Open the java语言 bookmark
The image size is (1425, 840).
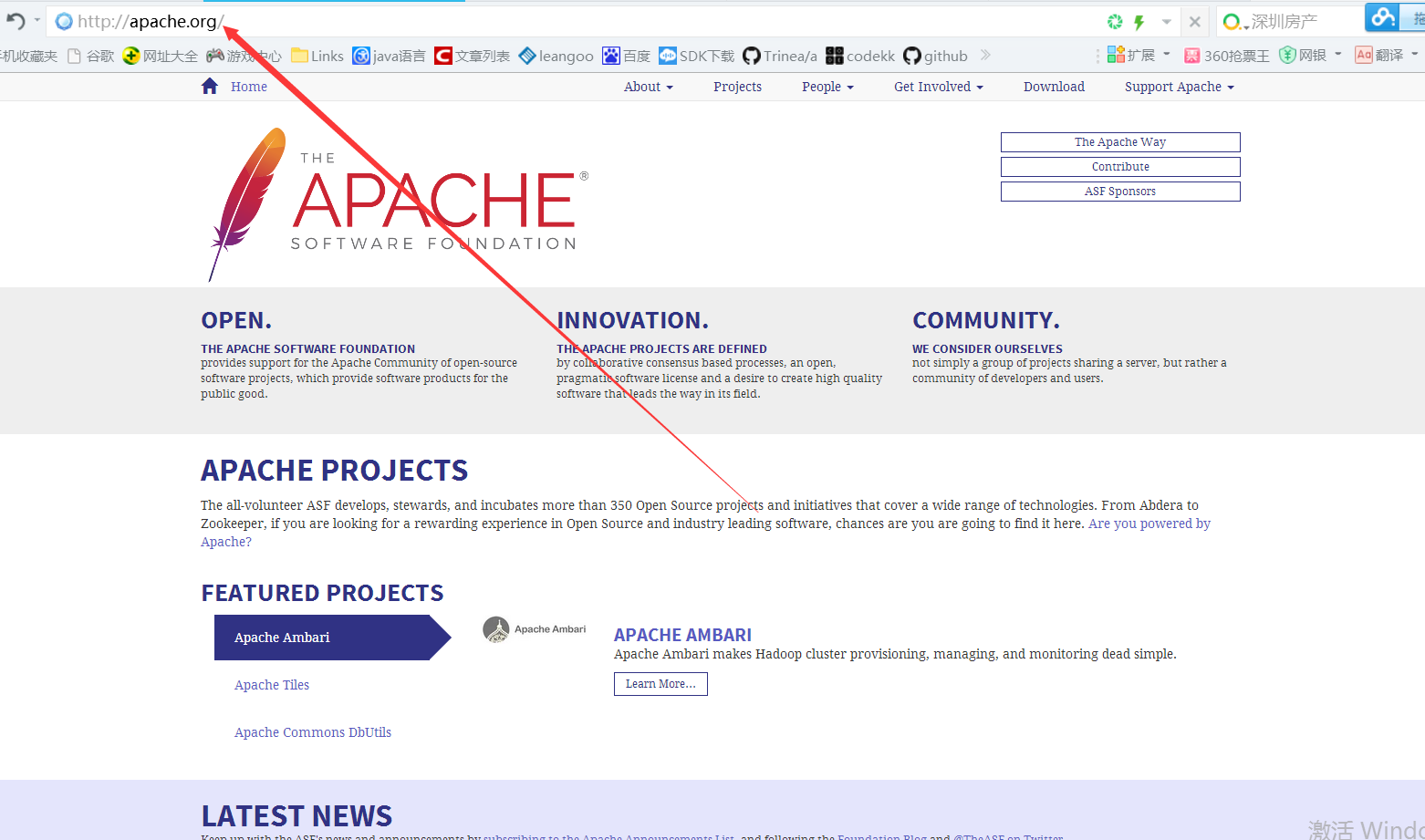(x=390, y=56)
